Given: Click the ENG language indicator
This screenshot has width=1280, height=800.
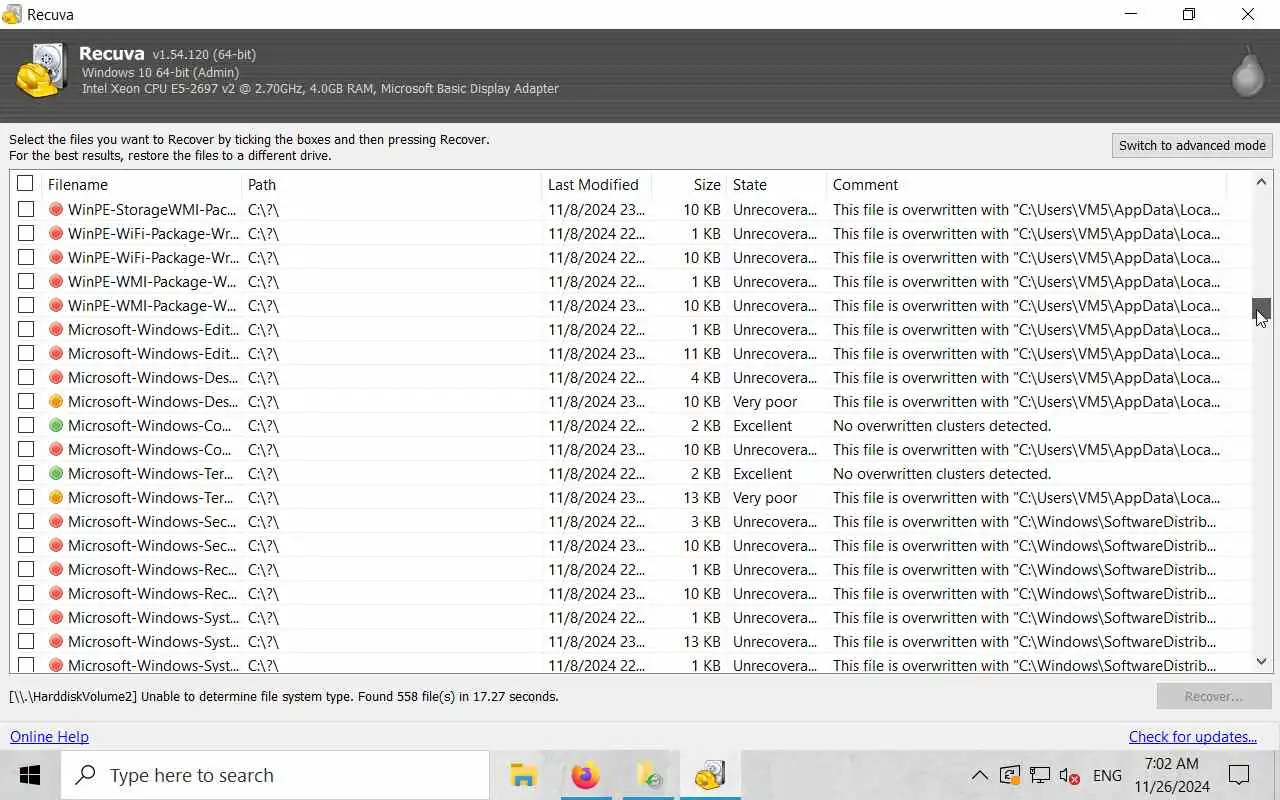Looking at the screenshot, I should [1107, 775].
